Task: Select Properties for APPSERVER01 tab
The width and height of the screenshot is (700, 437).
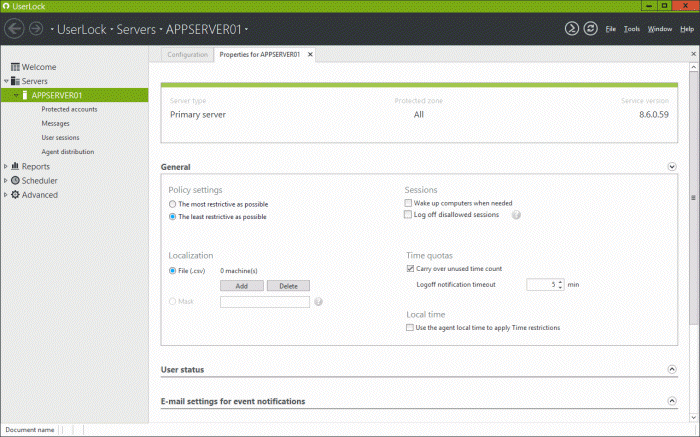Action: (x=260, y=54)
